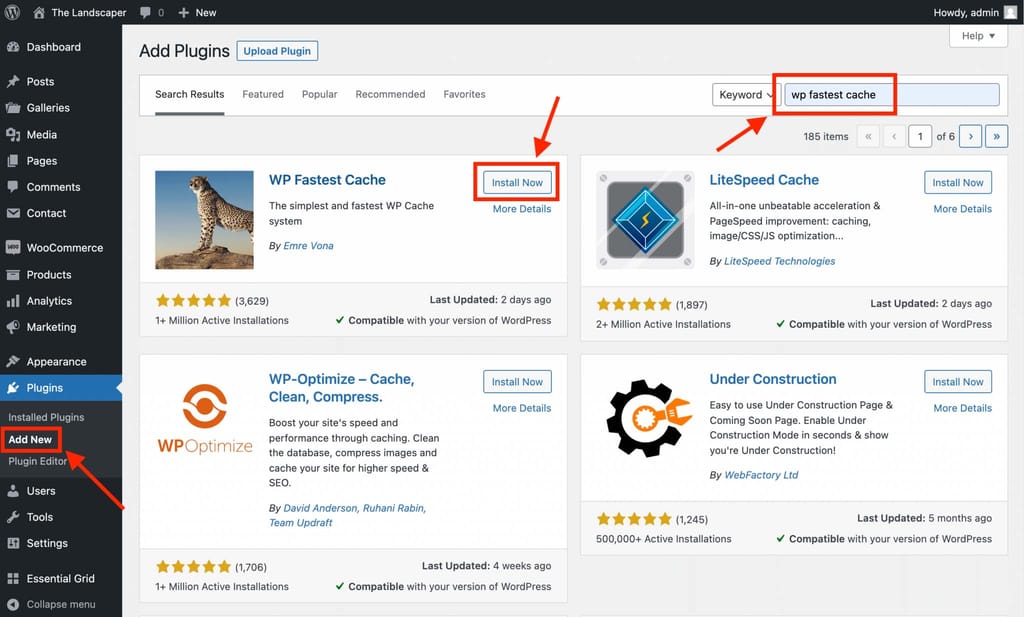Open More Details for LiteSpeed Cache
This screenshot has width=1024, height=617.
click(963, 209)
